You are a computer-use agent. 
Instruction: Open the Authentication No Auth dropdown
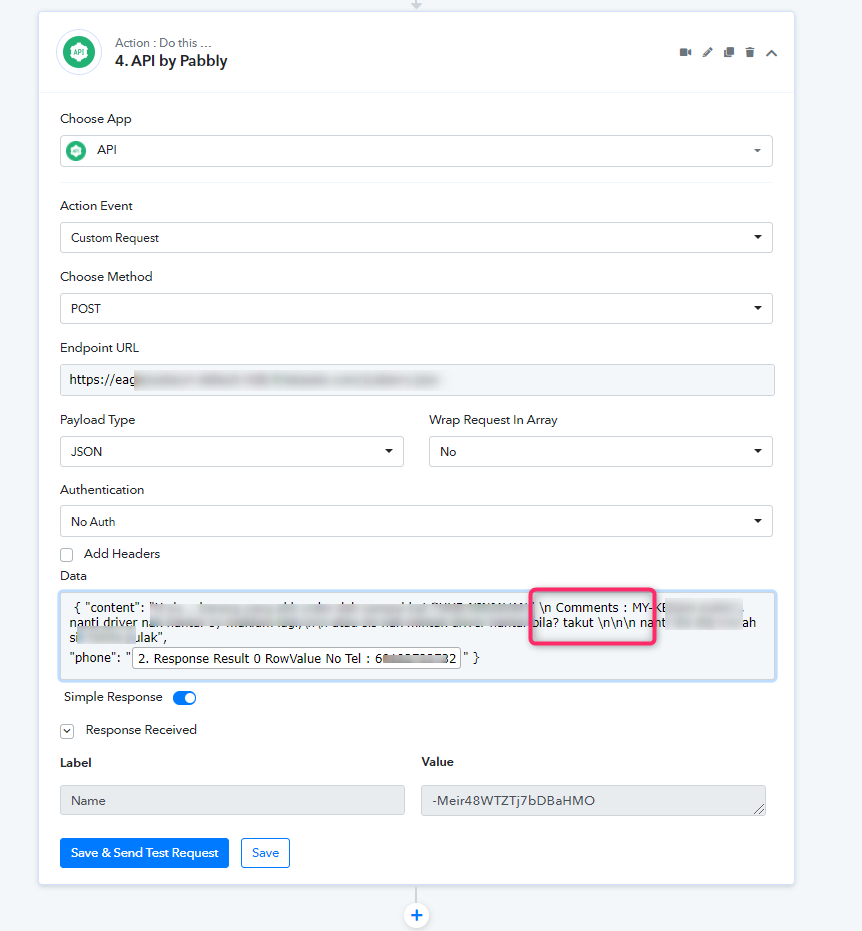coord(416,521)
